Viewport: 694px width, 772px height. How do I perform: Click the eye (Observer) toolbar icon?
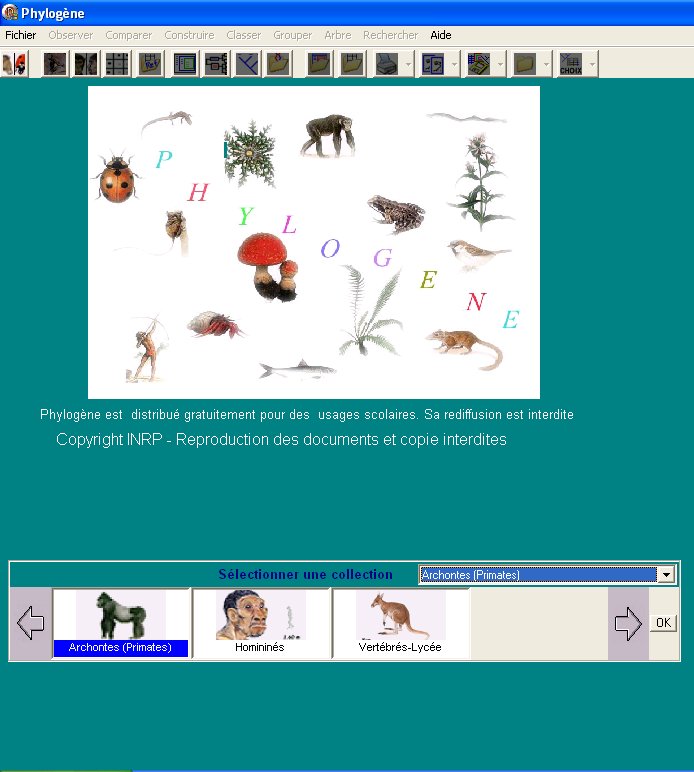coord(55,64)
